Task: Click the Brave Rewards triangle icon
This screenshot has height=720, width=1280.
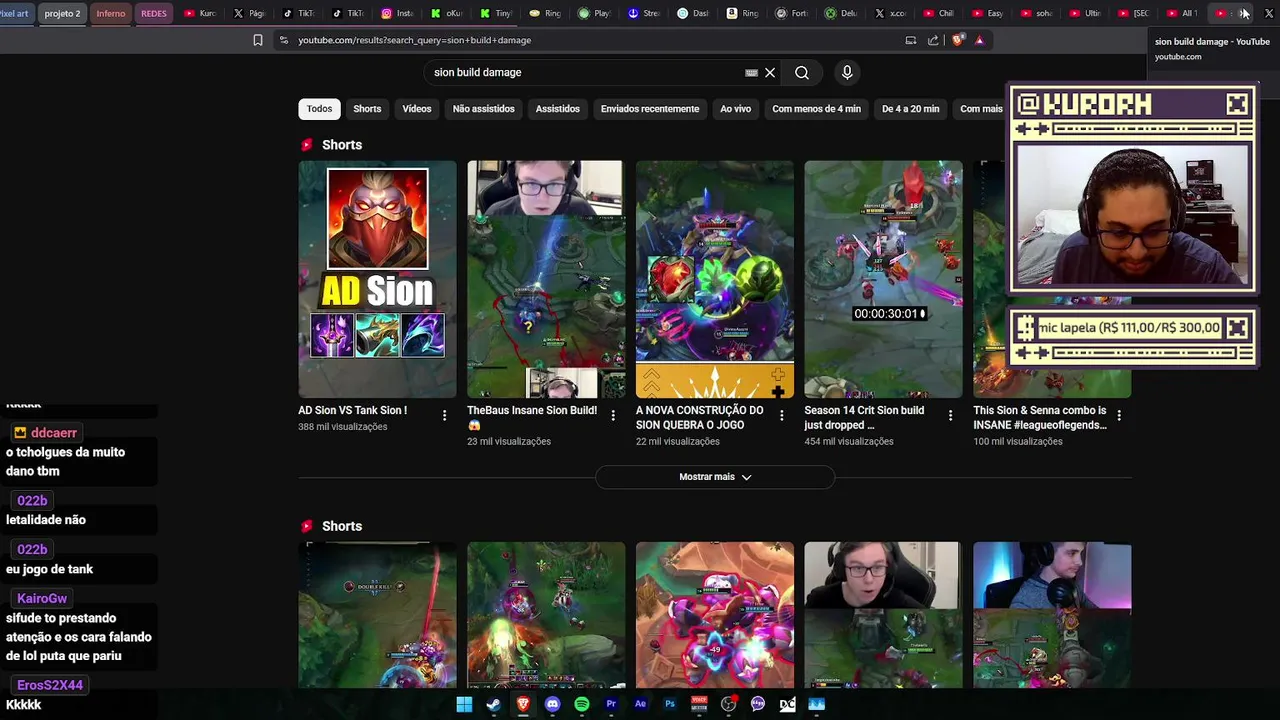Action: click(x=979, y=40)
